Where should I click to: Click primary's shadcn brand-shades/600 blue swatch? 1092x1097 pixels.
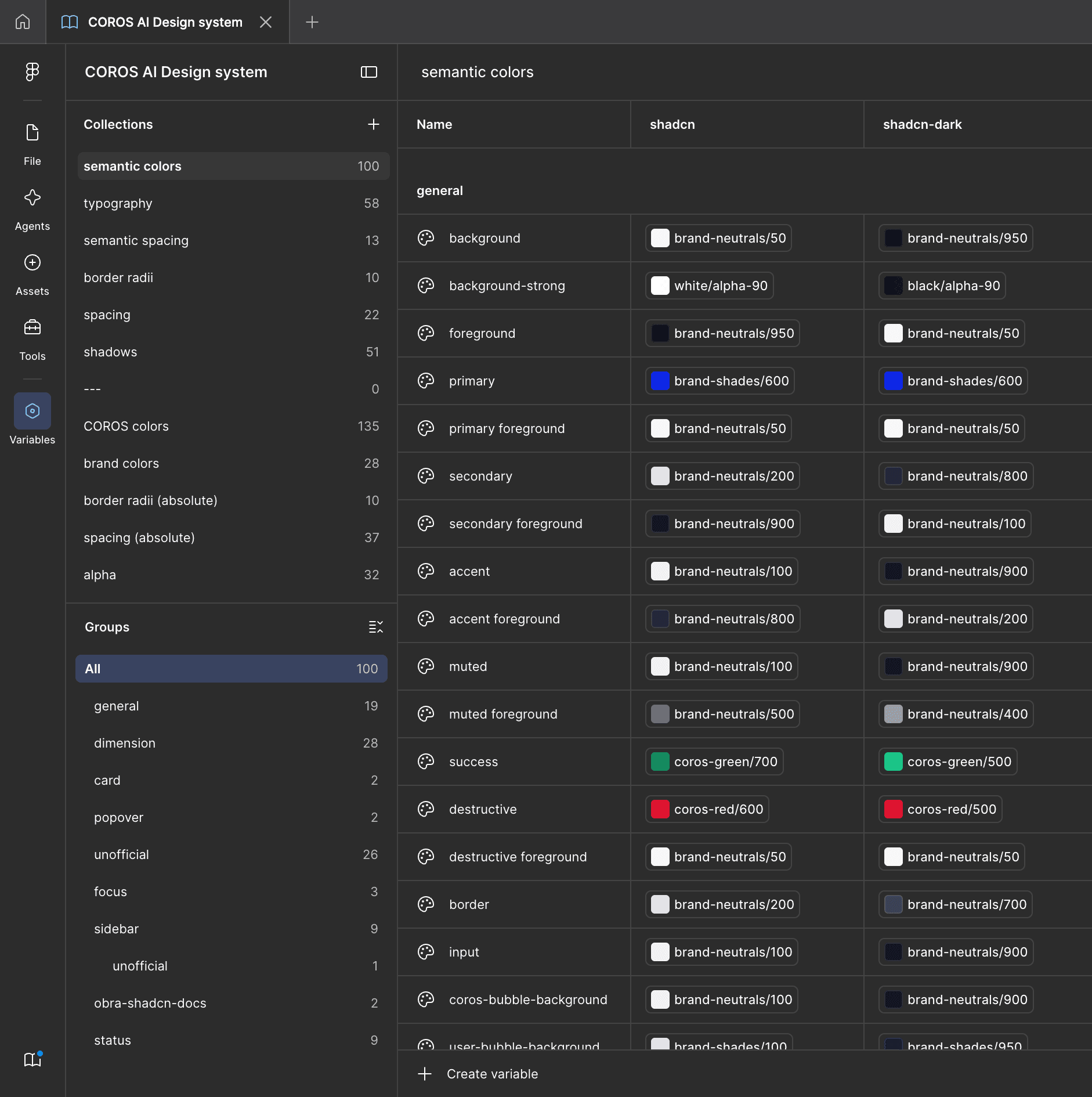(660, 381)
